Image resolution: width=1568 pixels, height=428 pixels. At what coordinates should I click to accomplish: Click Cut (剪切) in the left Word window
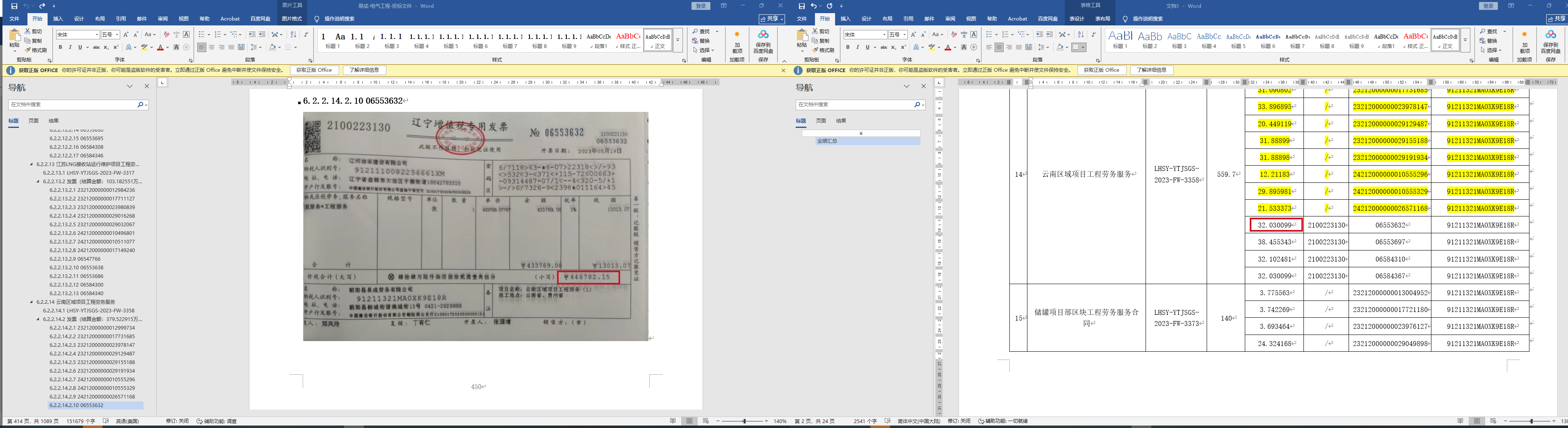pos(34,32)
